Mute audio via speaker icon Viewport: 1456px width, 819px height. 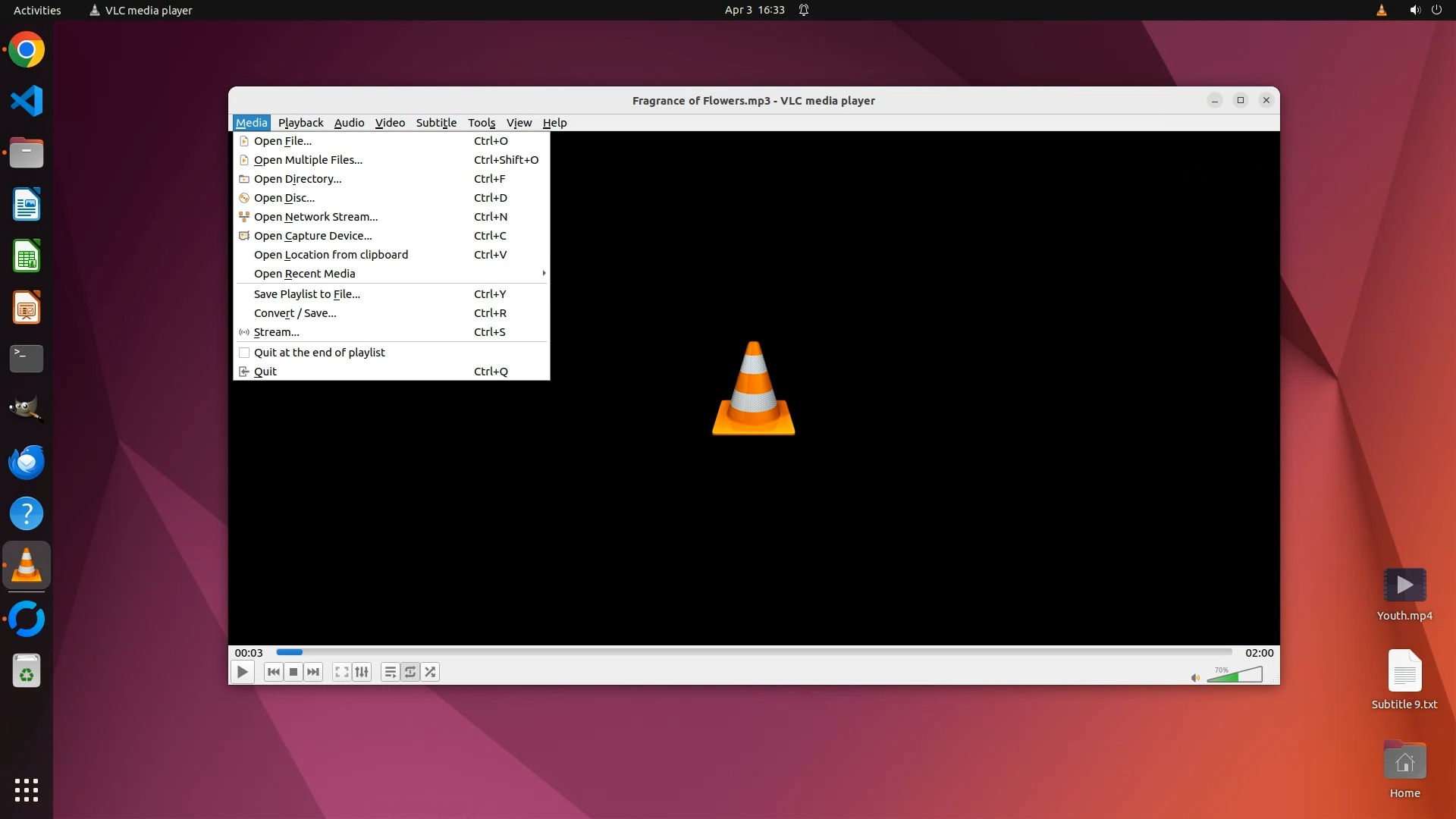tap(1195, 678)
